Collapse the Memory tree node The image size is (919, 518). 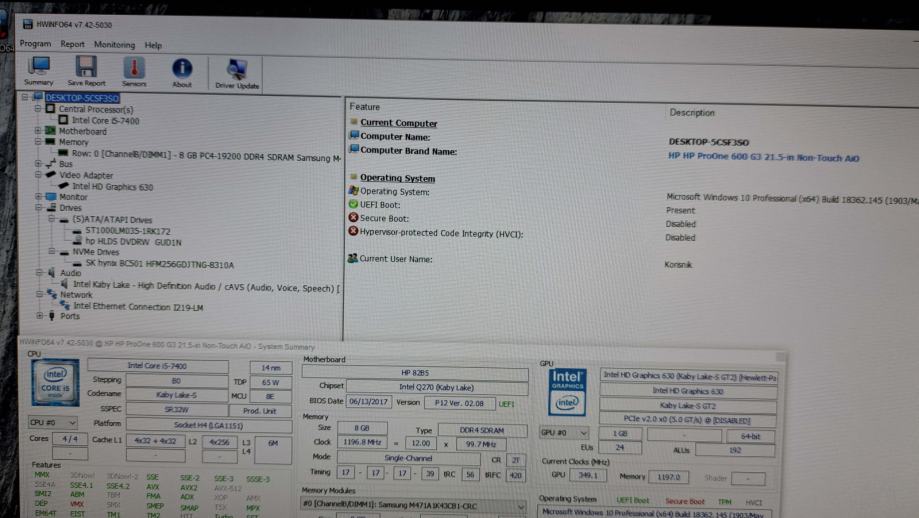(38, 141)
